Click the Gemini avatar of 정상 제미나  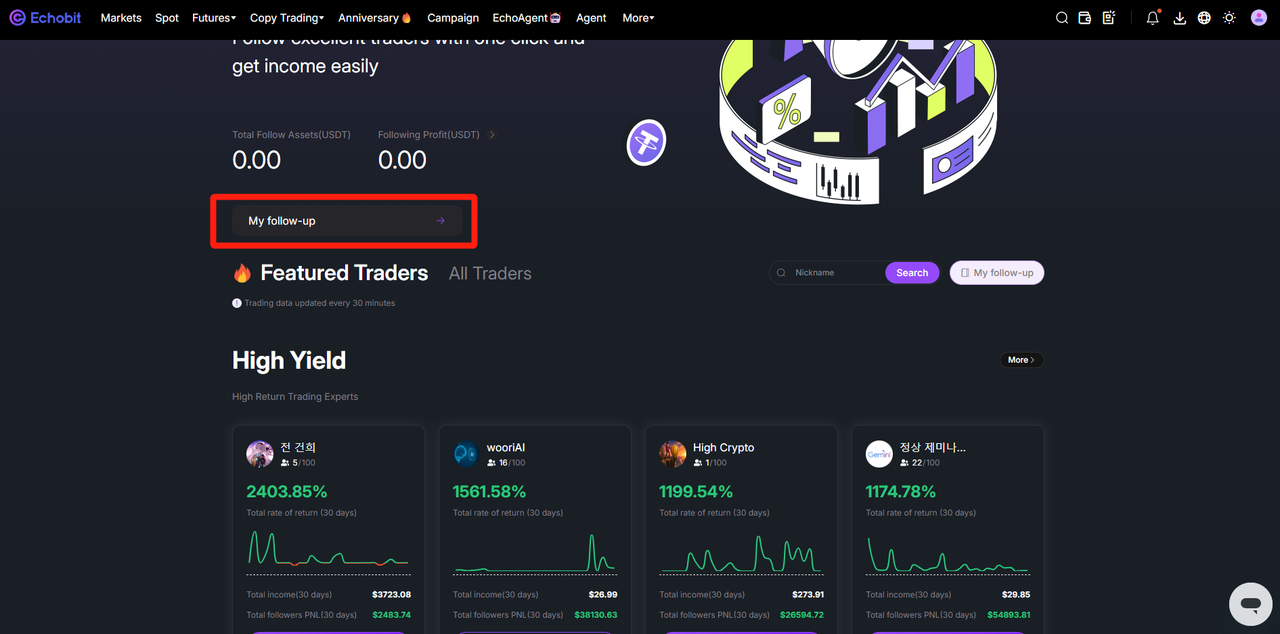879,454
